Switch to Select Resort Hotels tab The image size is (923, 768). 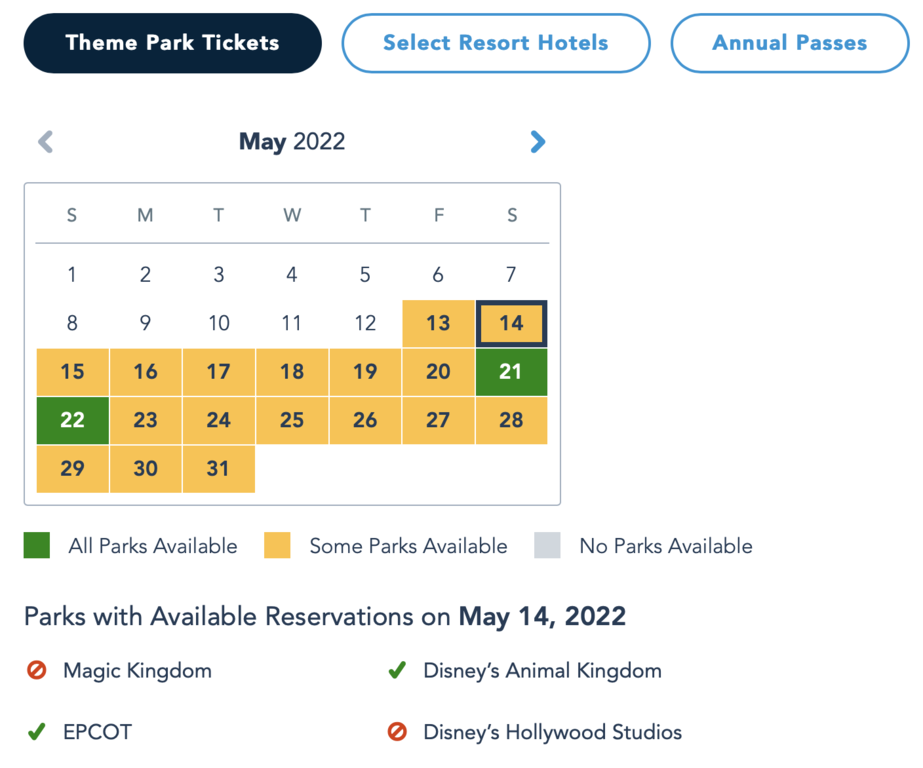[x=495, y=43]
